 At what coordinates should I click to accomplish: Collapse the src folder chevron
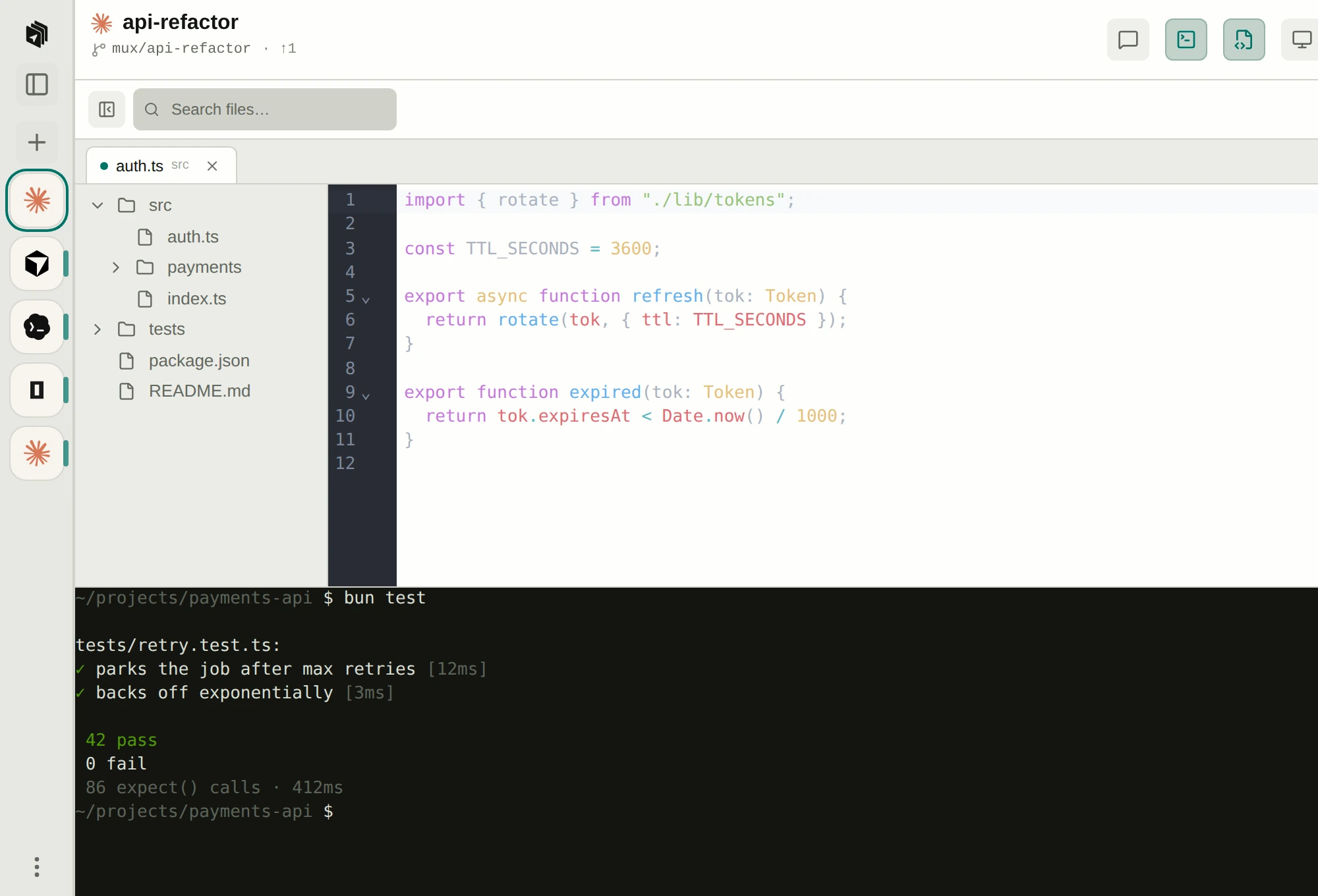[98, 206]
